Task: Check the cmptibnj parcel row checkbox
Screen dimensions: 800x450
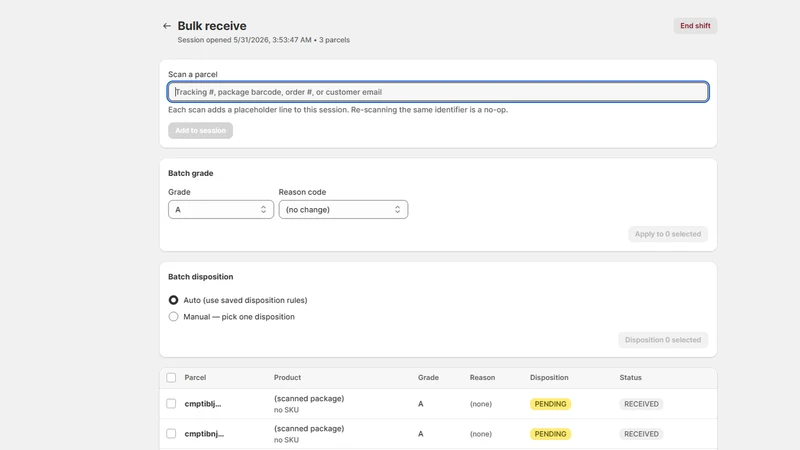Action: (x=171, y=434)
